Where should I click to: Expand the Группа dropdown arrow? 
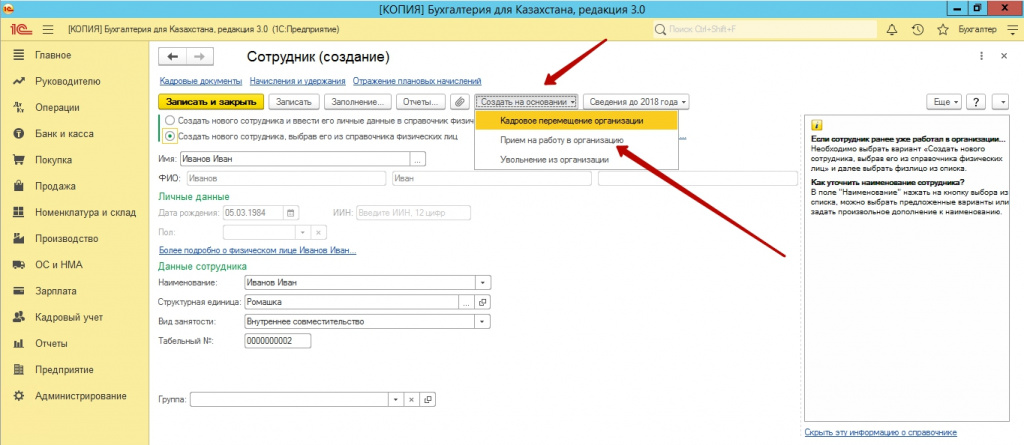tap(396, 399)
